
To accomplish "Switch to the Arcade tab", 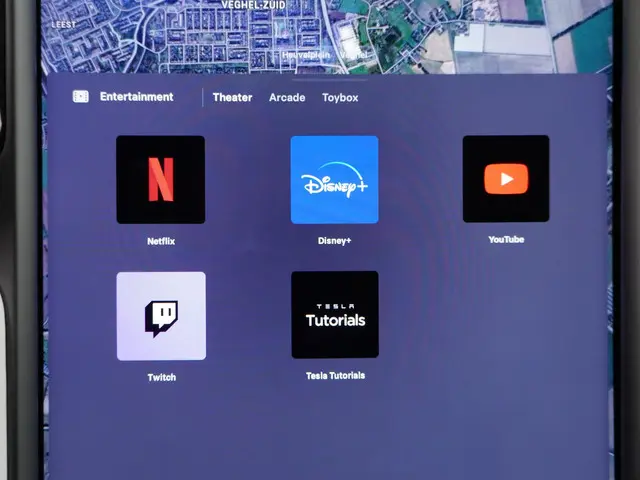I will [287, 98].
